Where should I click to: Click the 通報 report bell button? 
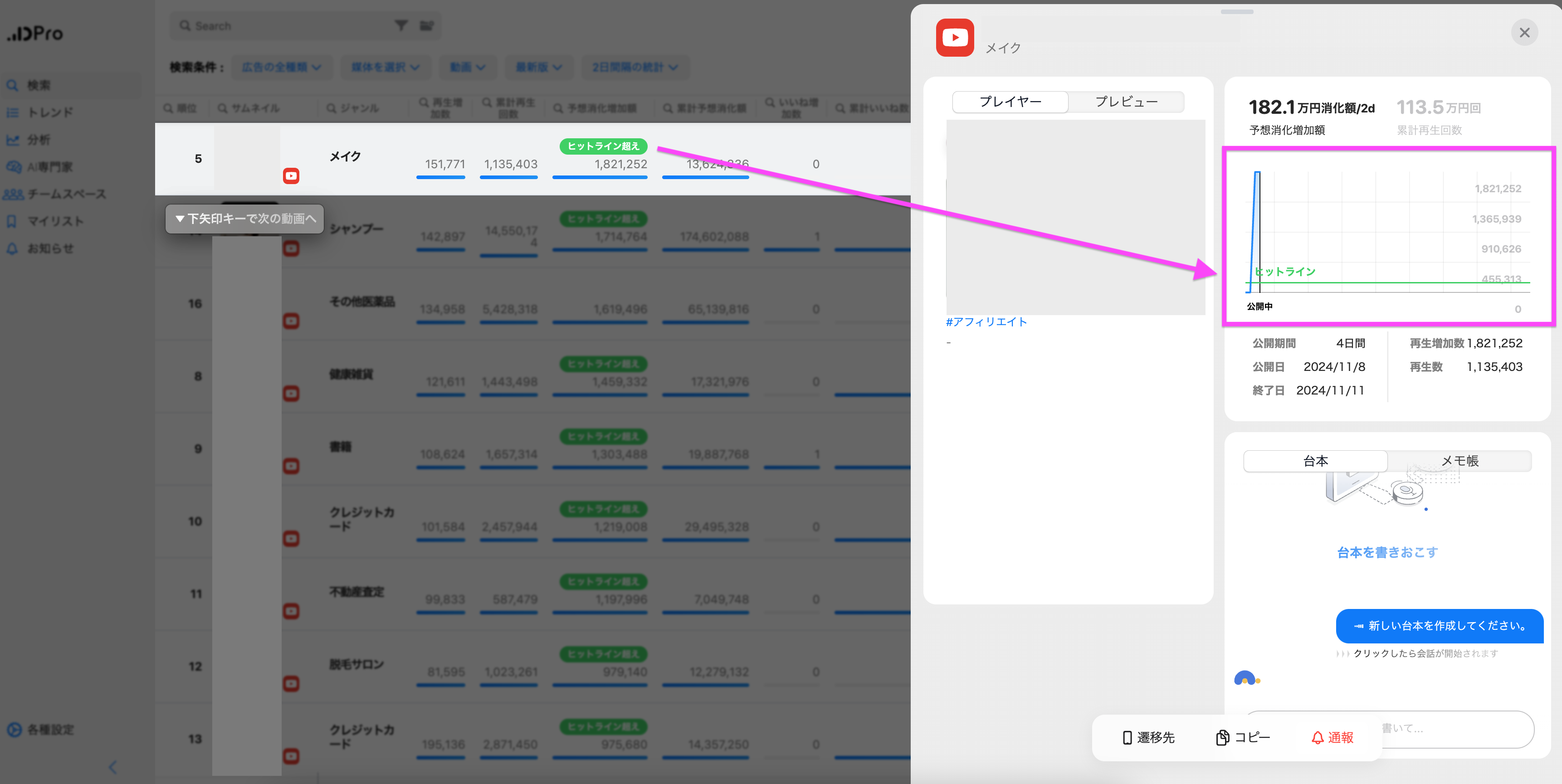(x=1332, y=737)
